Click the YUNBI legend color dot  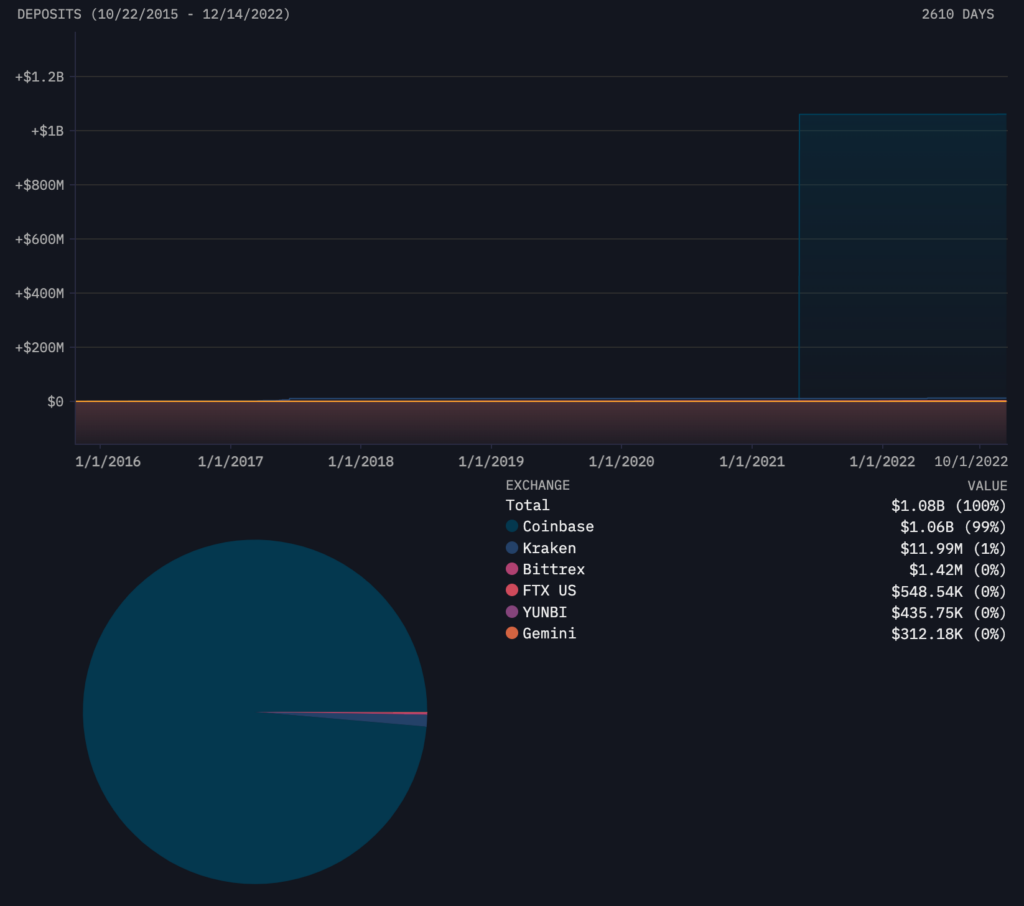point(512,612)
